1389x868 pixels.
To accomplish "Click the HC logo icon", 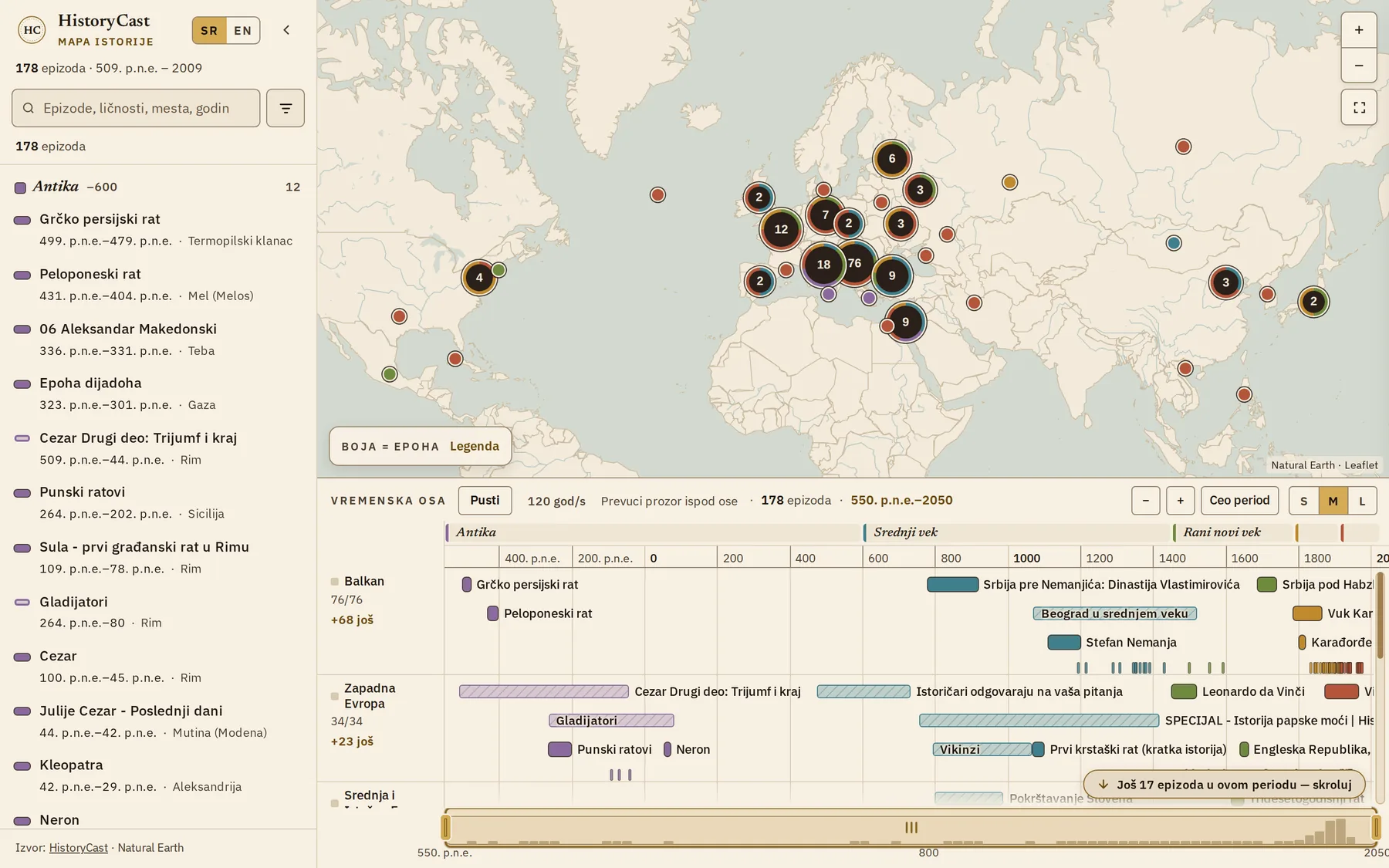I will click(32, 30).
